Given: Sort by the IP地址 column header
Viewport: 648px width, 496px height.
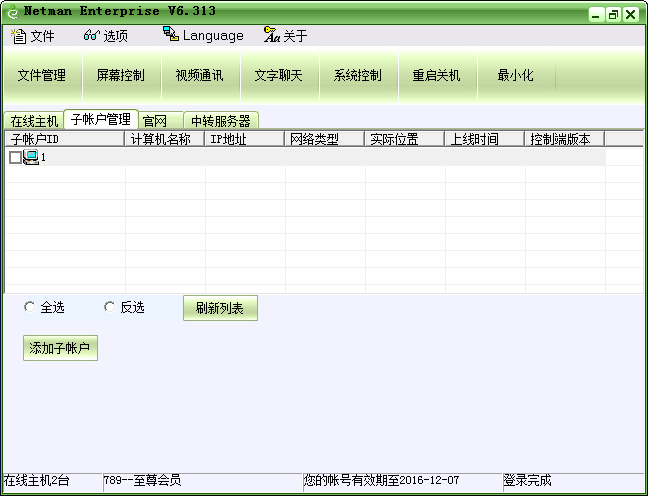Looking at the screenshot, I should tap(245, 139).
